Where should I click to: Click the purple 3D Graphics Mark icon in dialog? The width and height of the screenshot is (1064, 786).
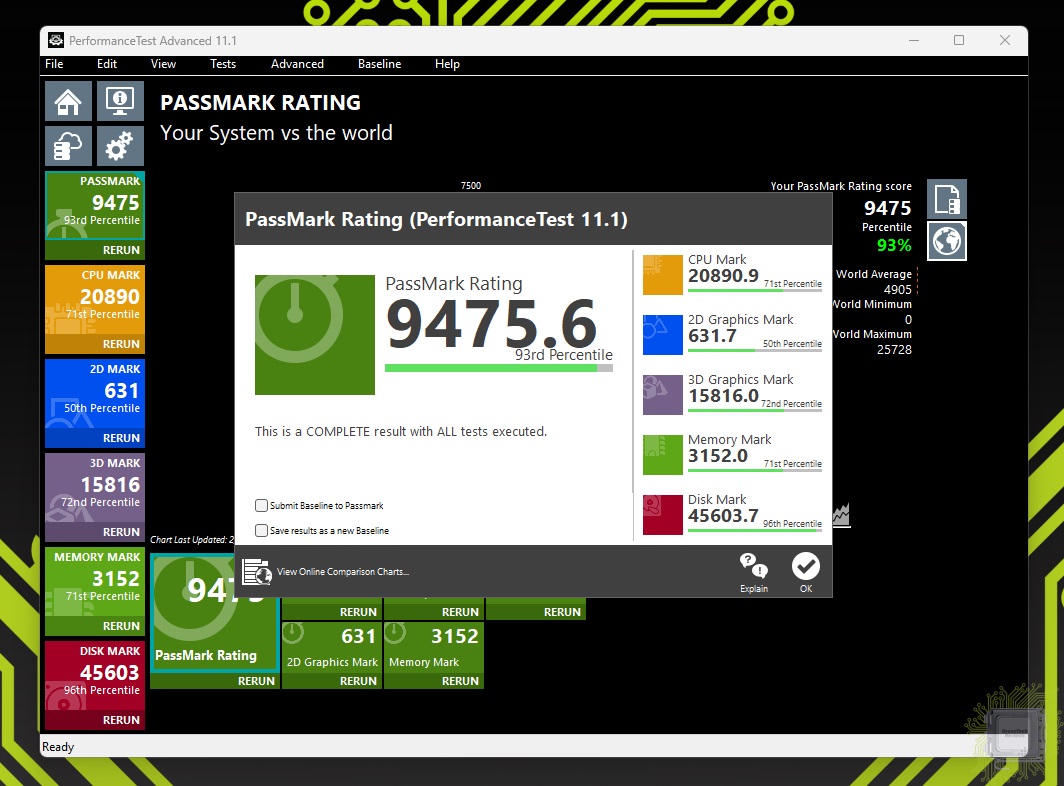coord(662,395)
